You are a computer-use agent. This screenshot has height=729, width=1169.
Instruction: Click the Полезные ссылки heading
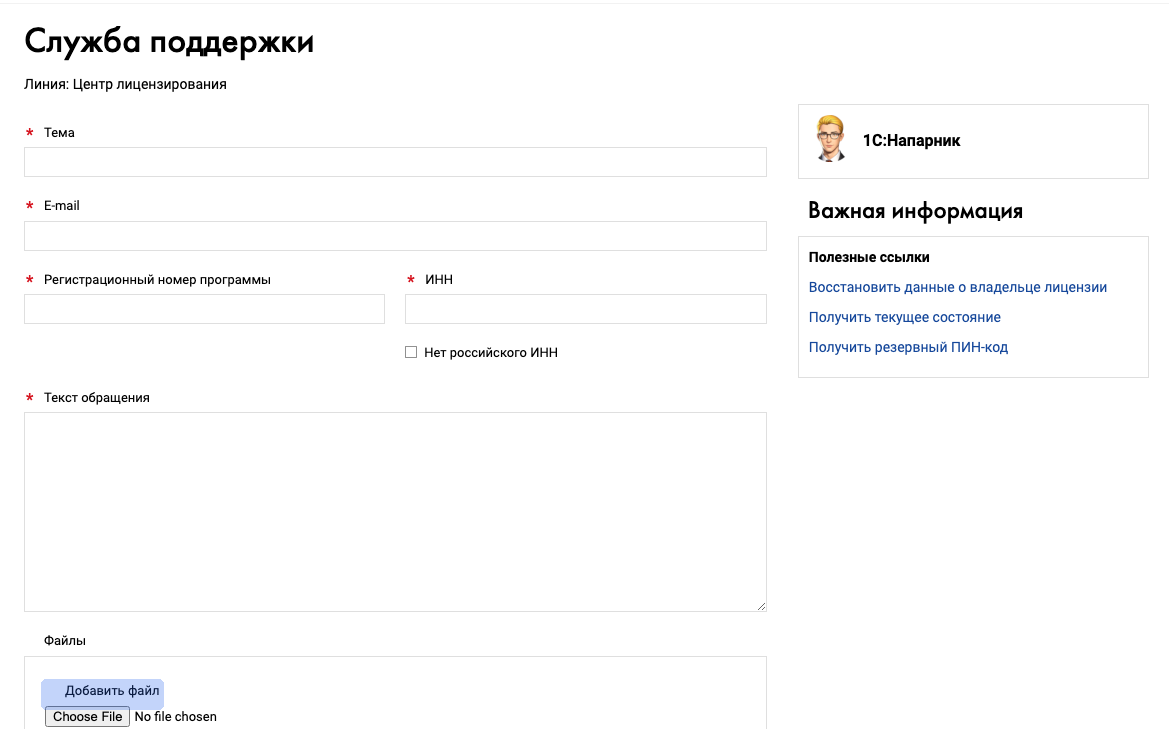869,257
